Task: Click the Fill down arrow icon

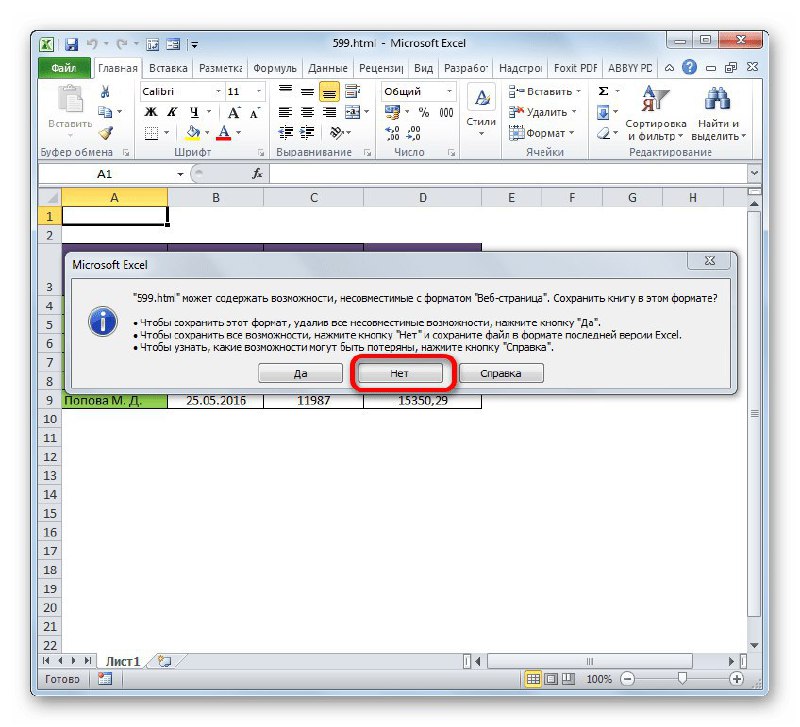Action: pyautogui.click(x=603, y=112)
